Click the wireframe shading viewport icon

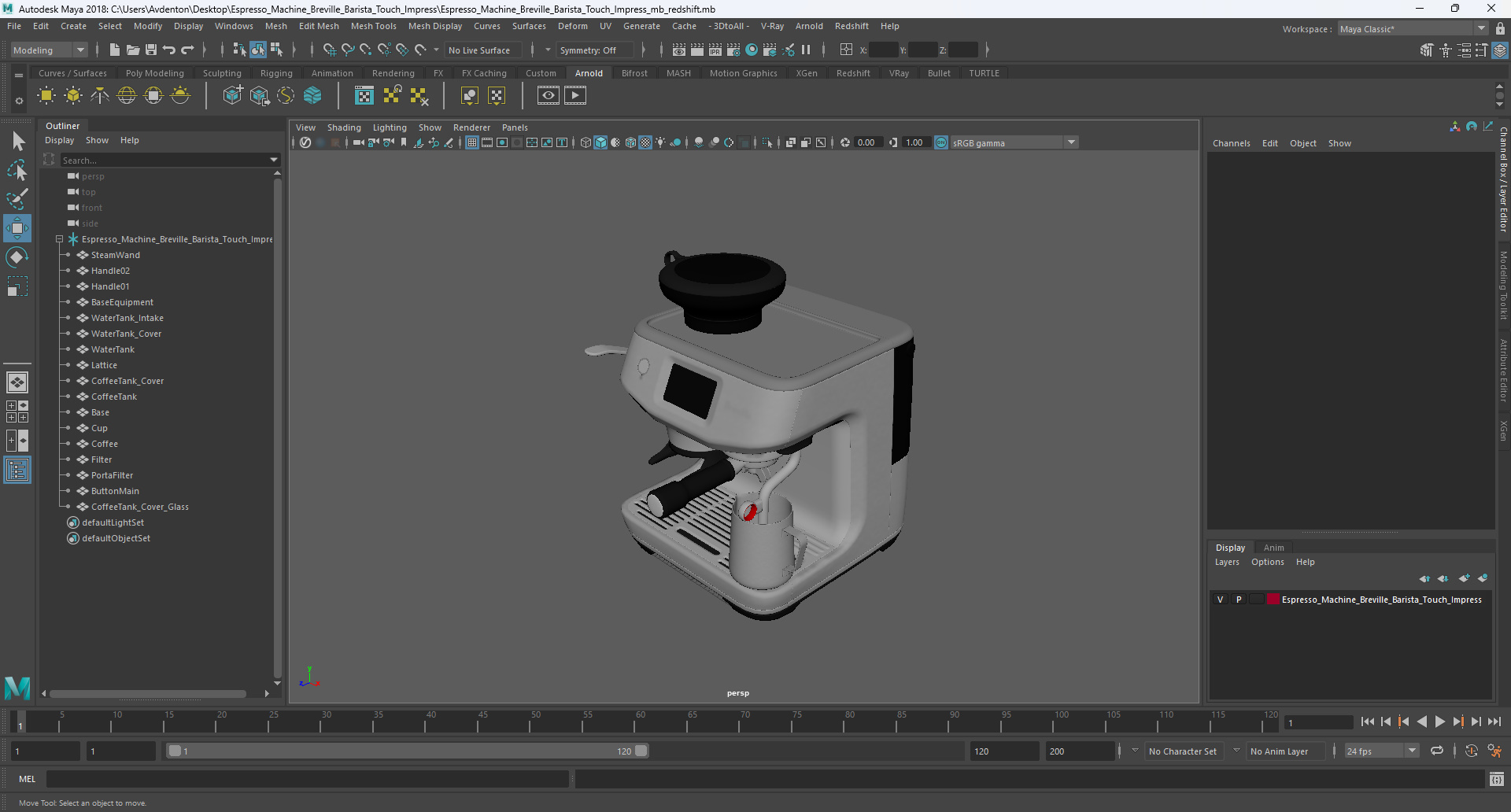click(586, 142)
